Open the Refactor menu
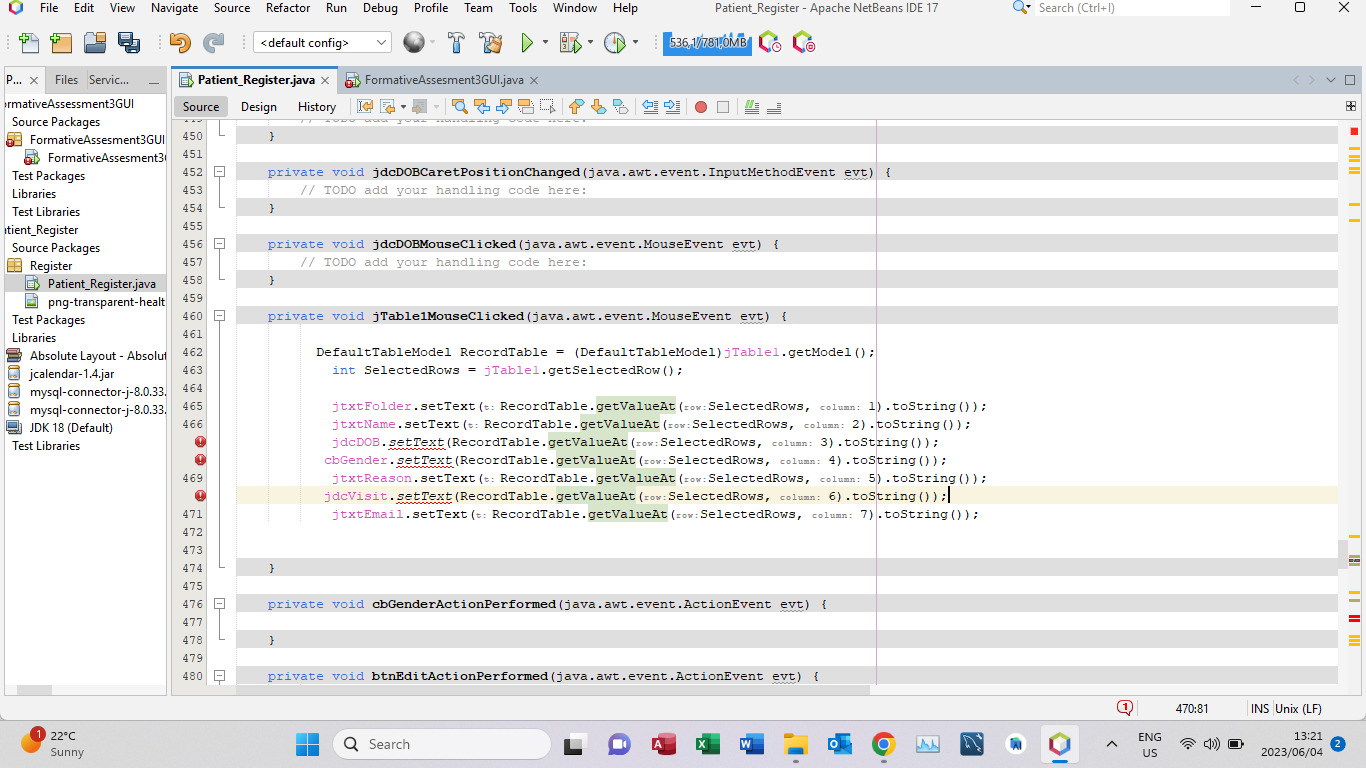Screen dimensions: 1366x768 pos(287,8)
